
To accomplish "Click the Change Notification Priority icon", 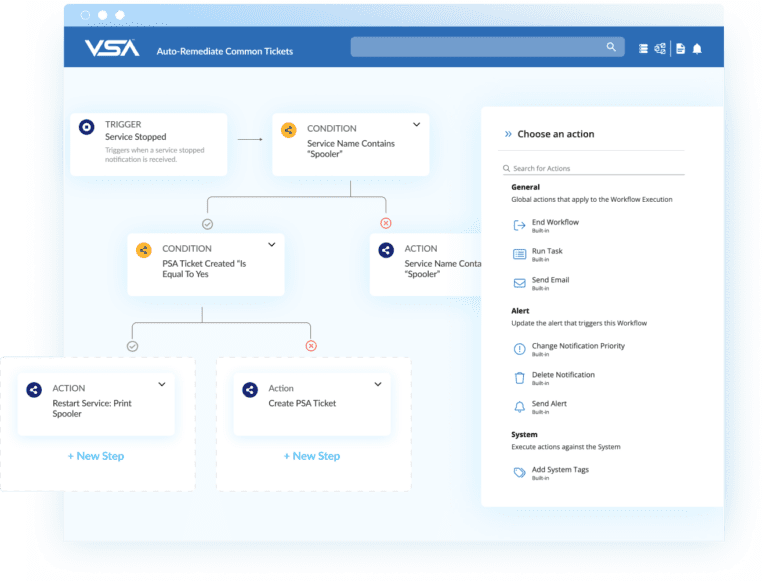I will point(519,349).
